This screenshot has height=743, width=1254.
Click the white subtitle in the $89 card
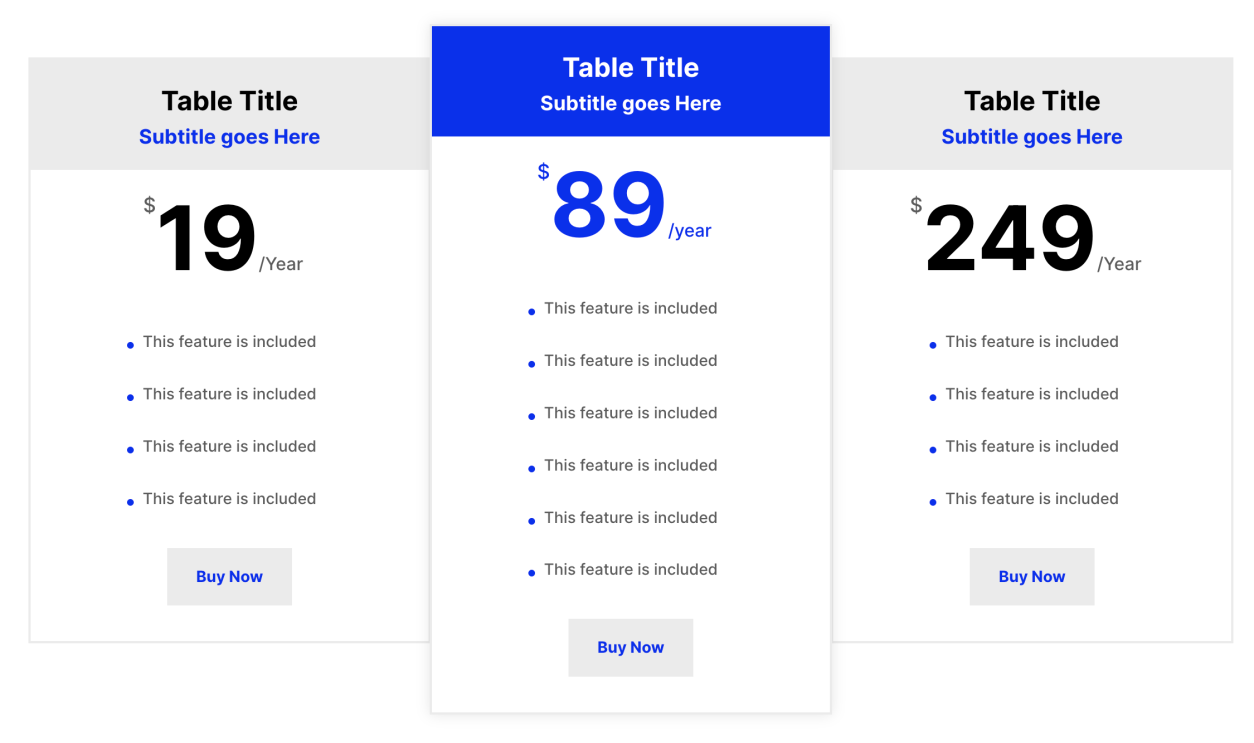click(630, 103)
